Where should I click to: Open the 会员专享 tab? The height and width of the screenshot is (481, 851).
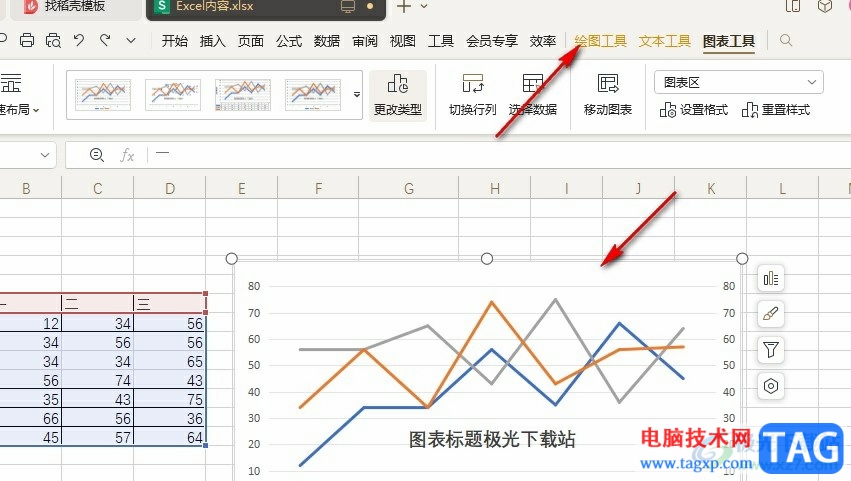click(491, 41)
